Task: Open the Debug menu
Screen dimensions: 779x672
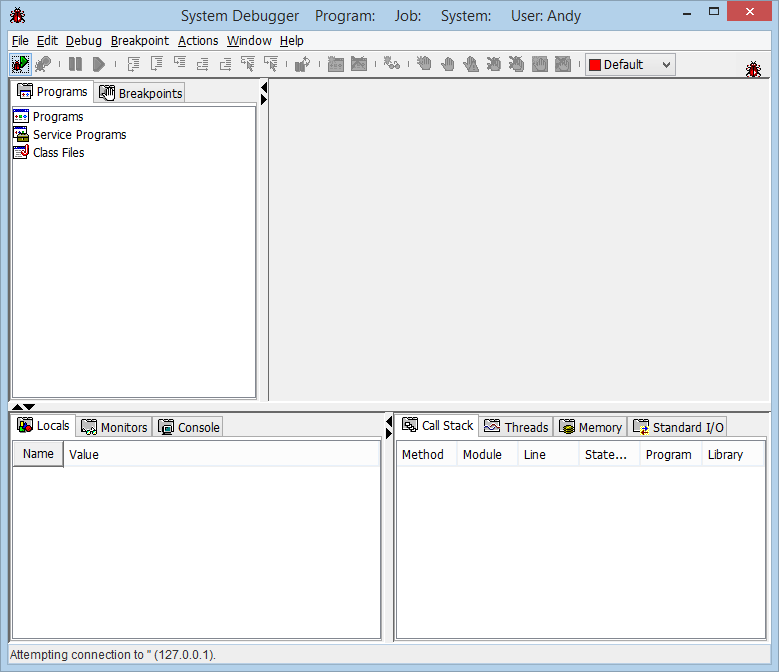Action: coord(84,41)
